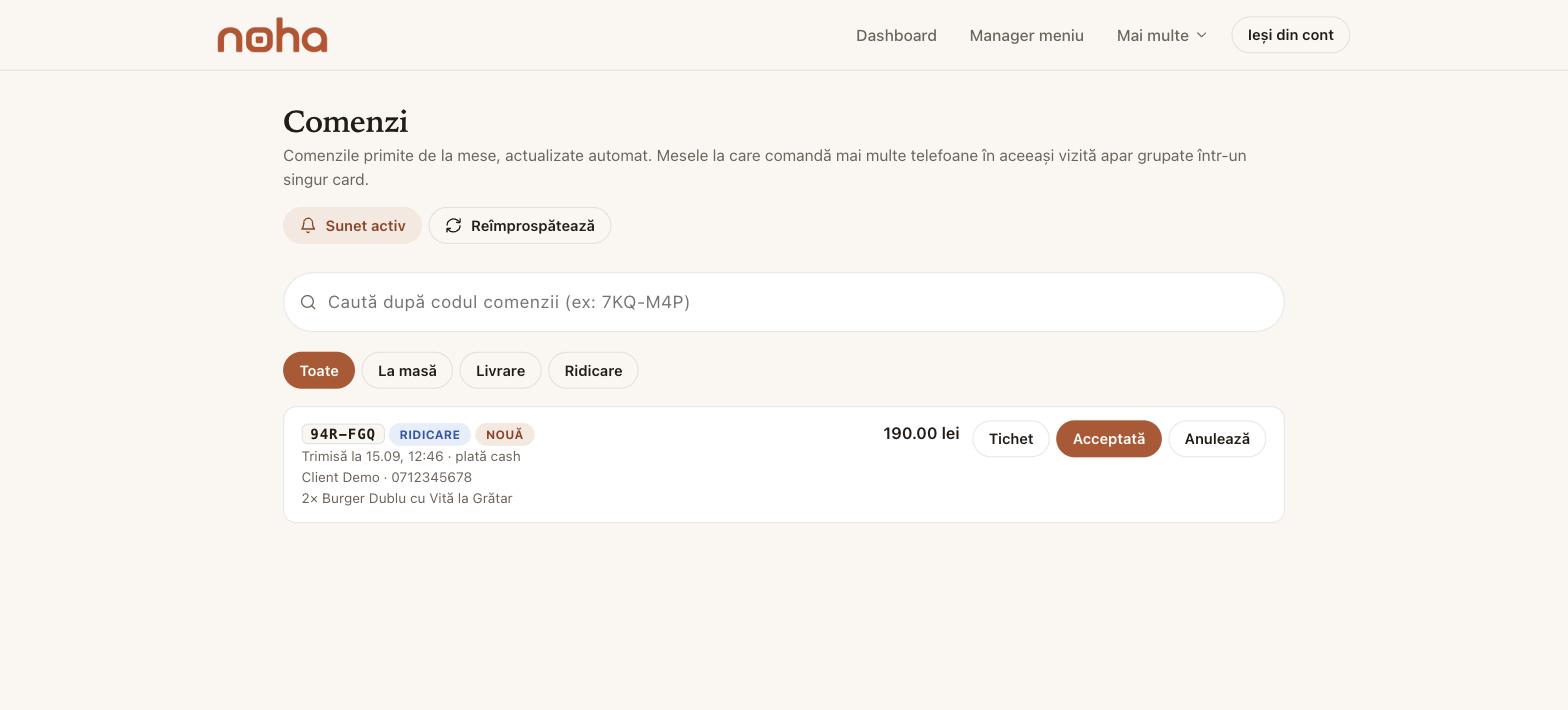Click the refresh arrows icon
The height and width of the screenshot is (710, 1568).
[453, 226]
